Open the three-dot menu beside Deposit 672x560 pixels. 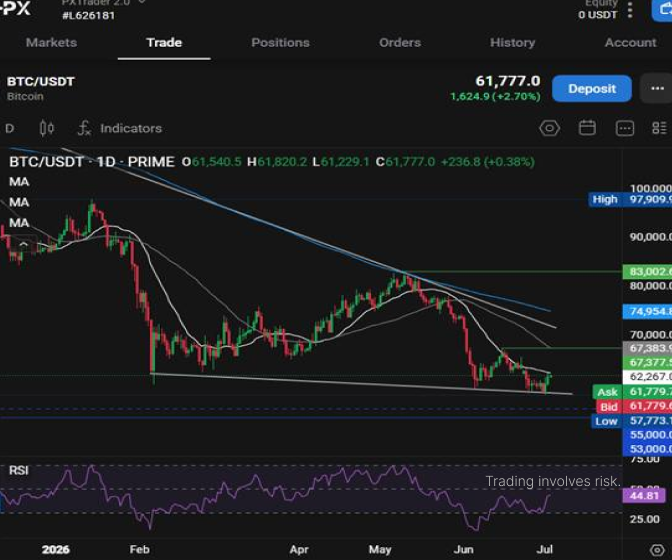(x=657, y=89)
